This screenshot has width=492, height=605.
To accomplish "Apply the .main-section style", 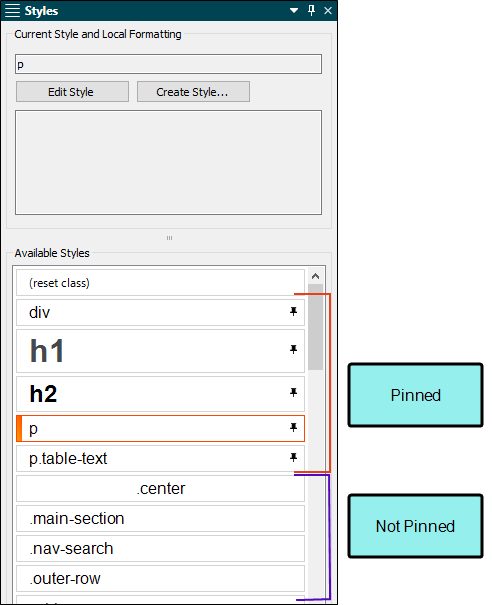I will tap(160, 519).
